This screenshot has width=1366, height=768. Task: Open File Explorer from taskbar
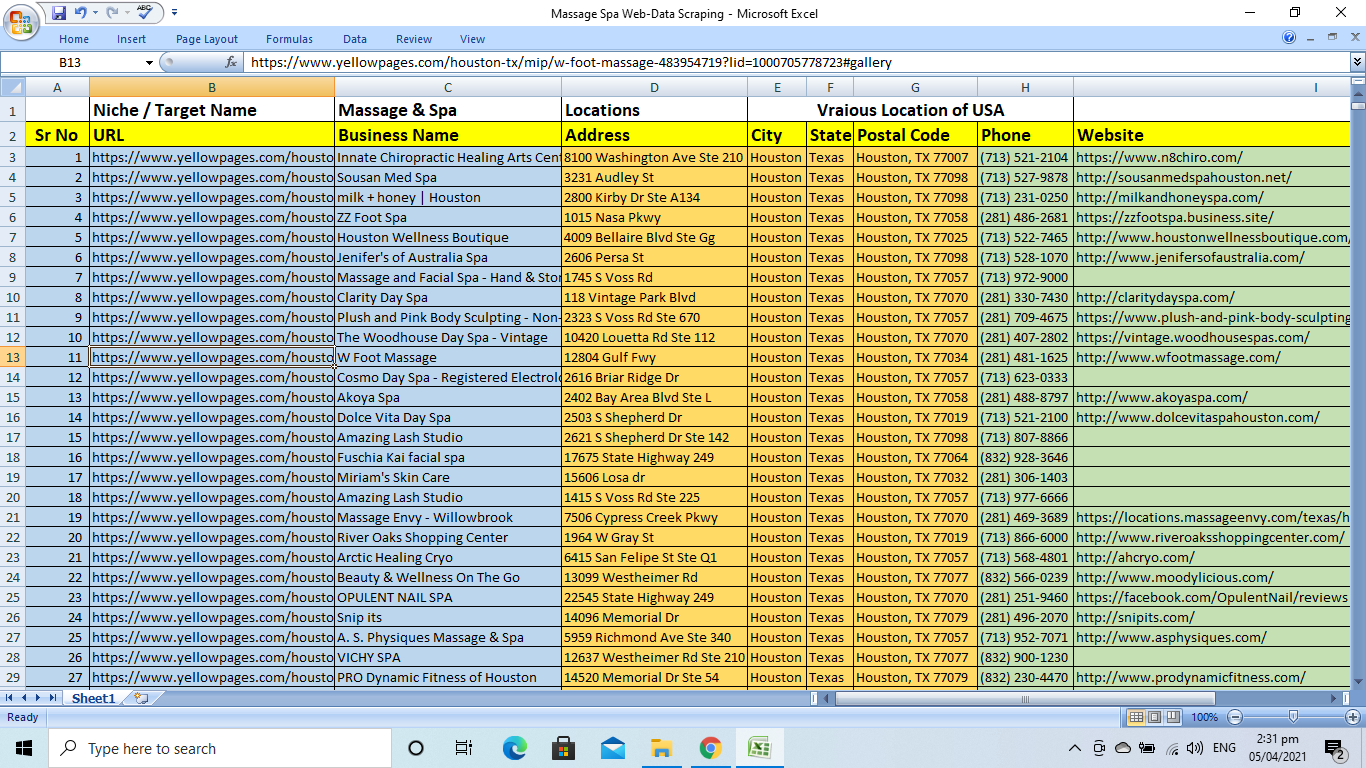[661, 748]
